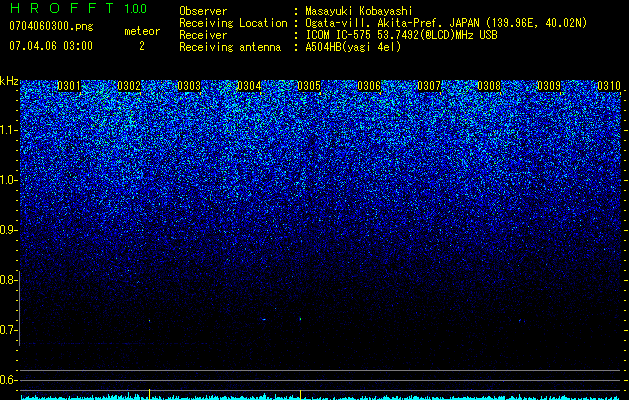Click the 0304 time marker
629x400 pixels.
coord(249,86)
